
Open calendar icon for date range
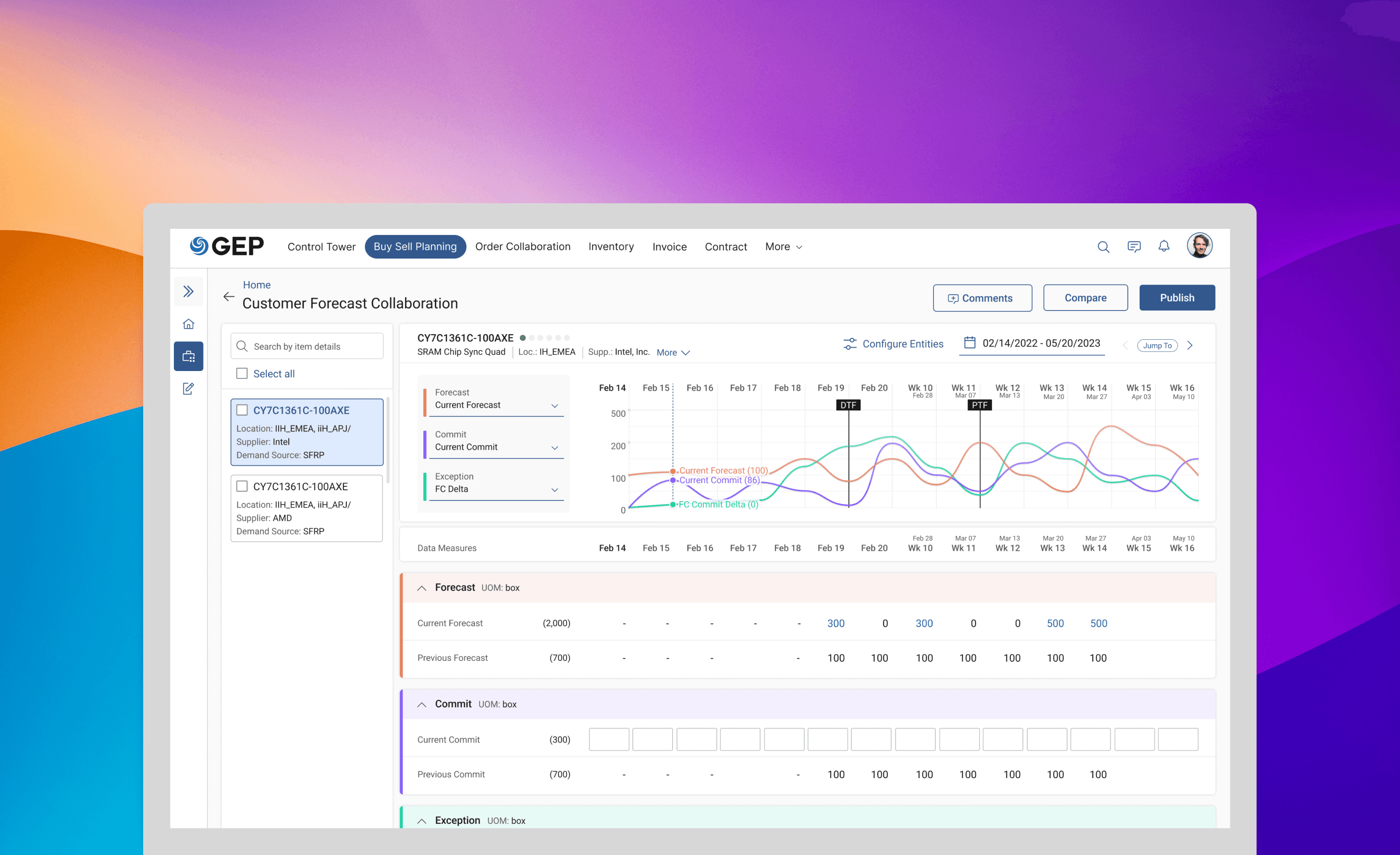[x=970, y=343]
